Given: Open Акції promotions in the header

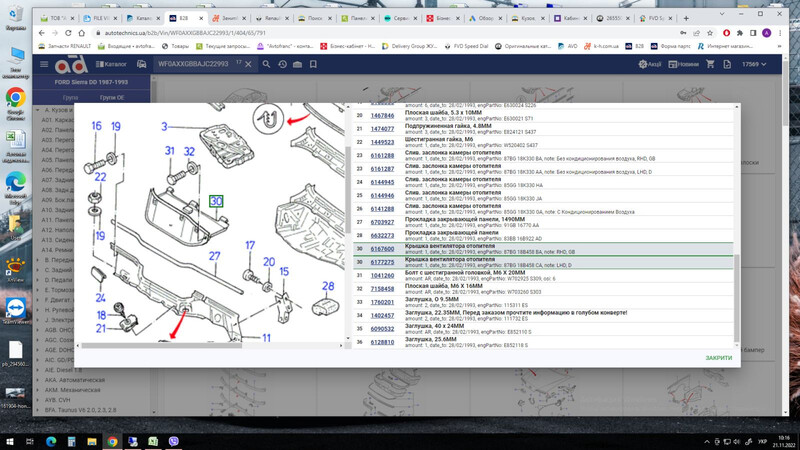Looking at the screenshot, I should point(649,64).
